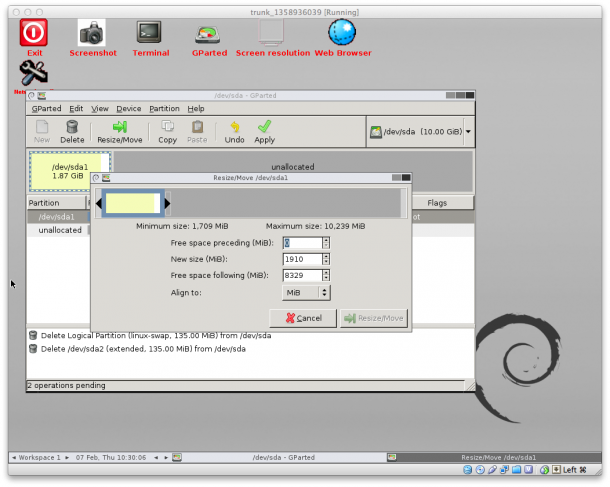This screenshot has width=610, height=487.
Task: Click the Resize/Move button in dialog
Action: 374,318
